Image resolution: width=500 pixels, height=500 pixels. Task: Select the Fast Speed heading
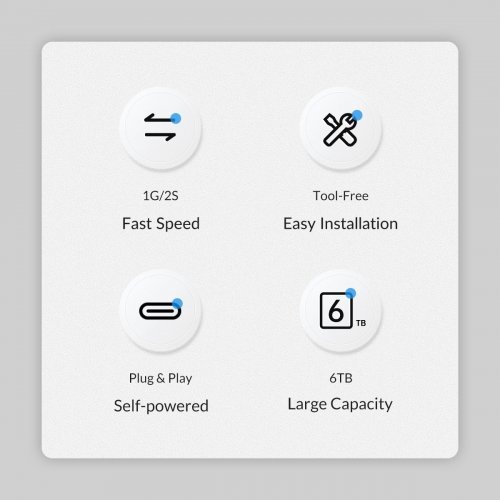[161, 224]
